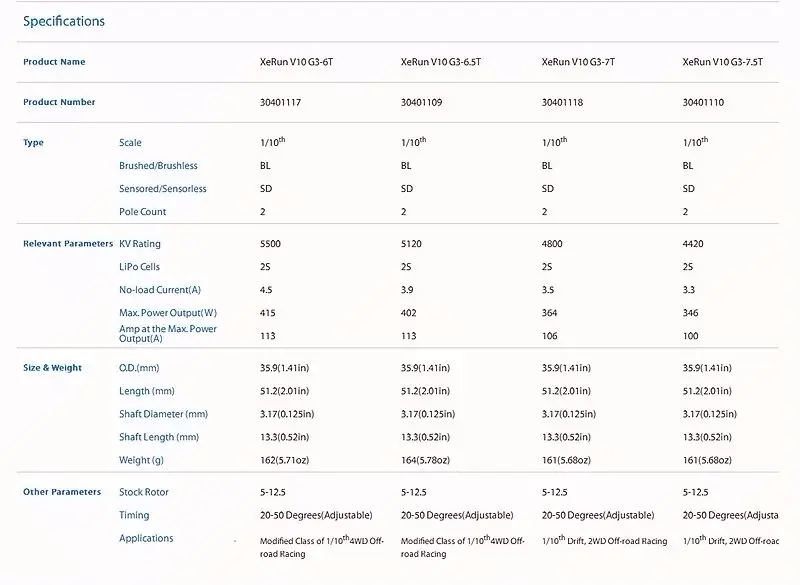This screenshot has width=800, height=585.
Task: Click the Specifications heading
Action: [64, 21]
